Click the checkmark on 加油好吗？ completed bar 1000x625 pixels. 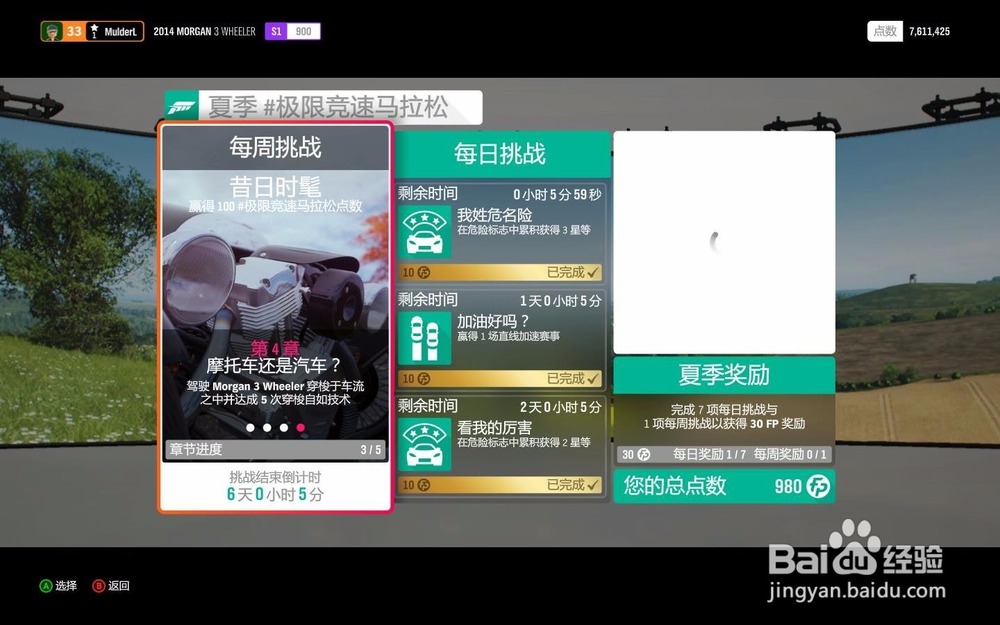tap(593, 379)
